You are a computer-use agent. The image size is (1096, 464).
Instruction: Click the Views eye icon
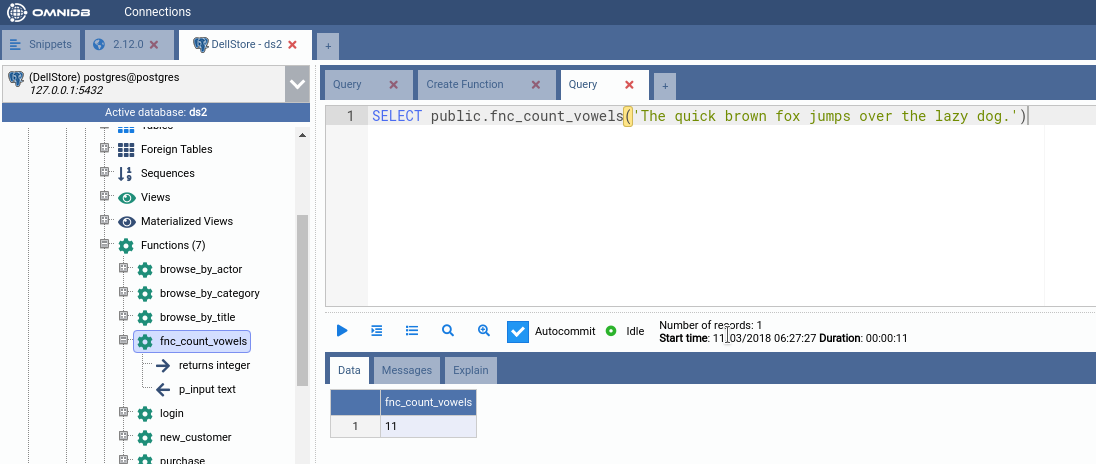(x=127, y=198)
